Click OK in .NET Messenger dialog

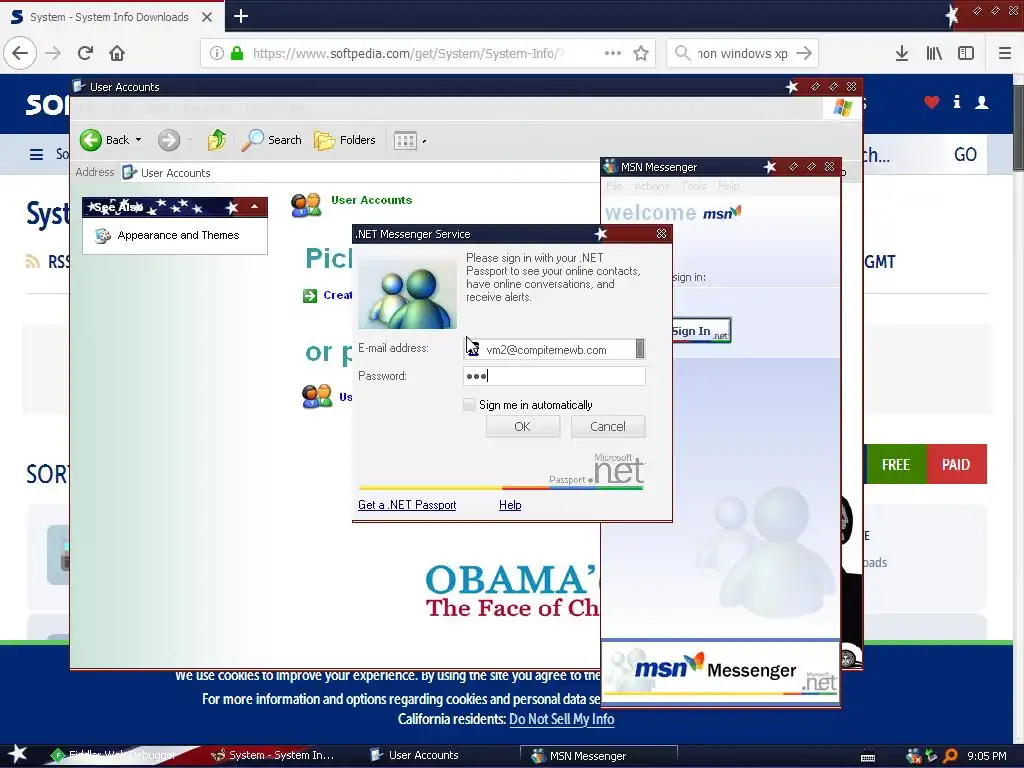(x=522, y=426)
